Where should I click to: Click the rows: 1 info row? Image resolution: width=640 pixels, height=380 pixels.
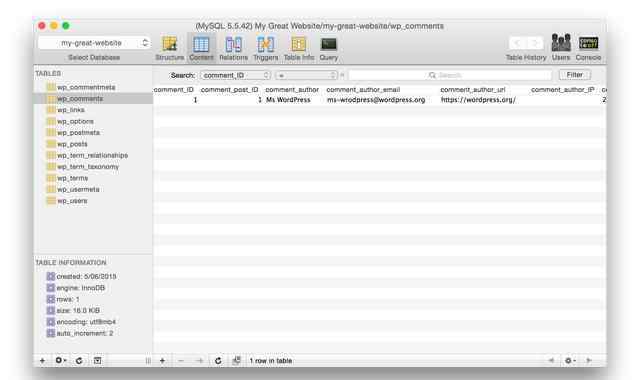63,299
